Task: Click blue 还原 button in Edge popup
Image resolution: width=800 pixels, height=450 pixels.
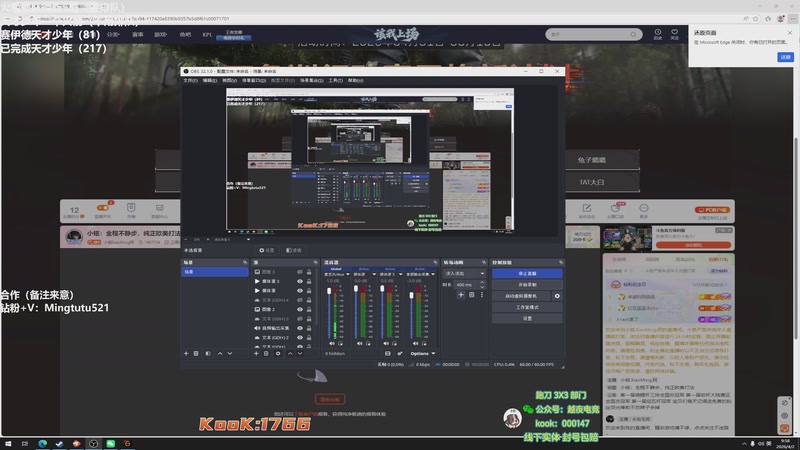Action: click(x=785, y=57)
